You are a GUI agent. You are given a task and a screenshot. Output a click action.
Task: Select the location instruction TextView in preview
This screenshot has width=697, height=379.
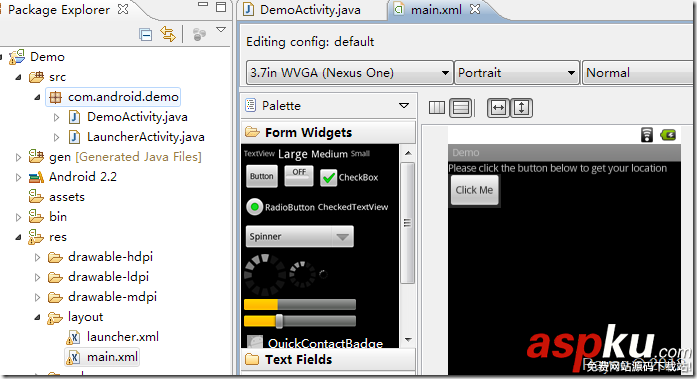pyautogui.click(x=557, y=168)
